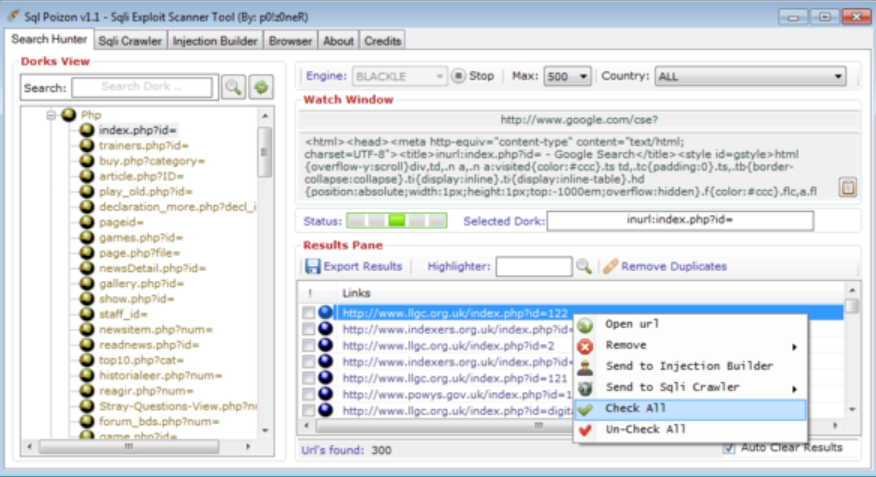
Task: Select the top10.php?cat= dork
Action: click(x=141, y=360)
